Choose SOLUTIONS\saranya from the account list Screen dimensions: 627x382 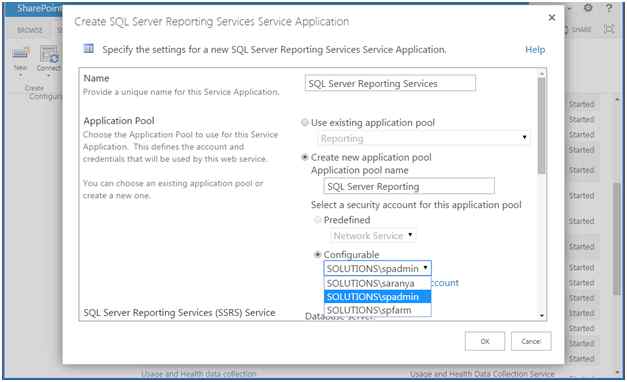tap(377, 283)
